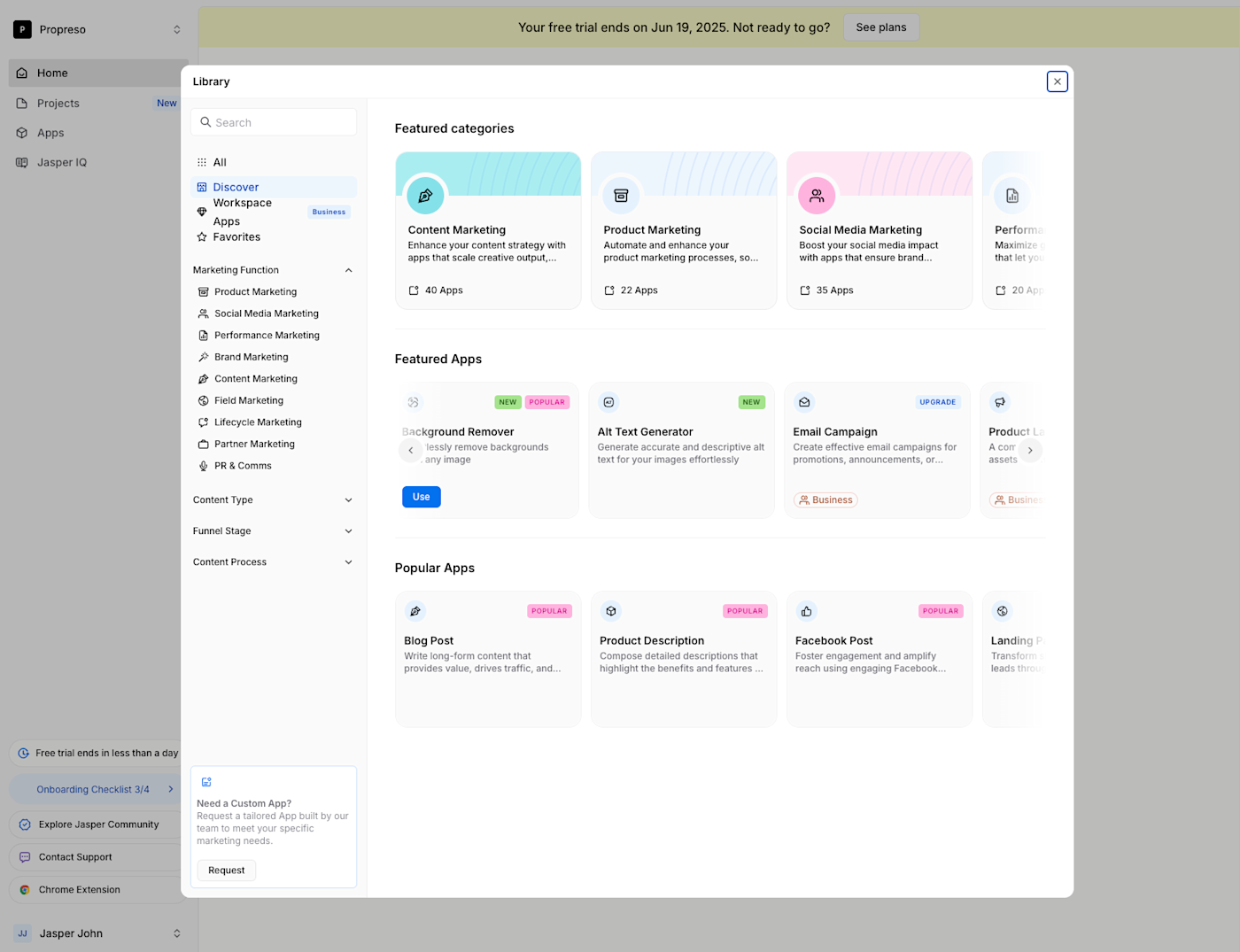Select Discover in Library sidebar

(273, 187)
